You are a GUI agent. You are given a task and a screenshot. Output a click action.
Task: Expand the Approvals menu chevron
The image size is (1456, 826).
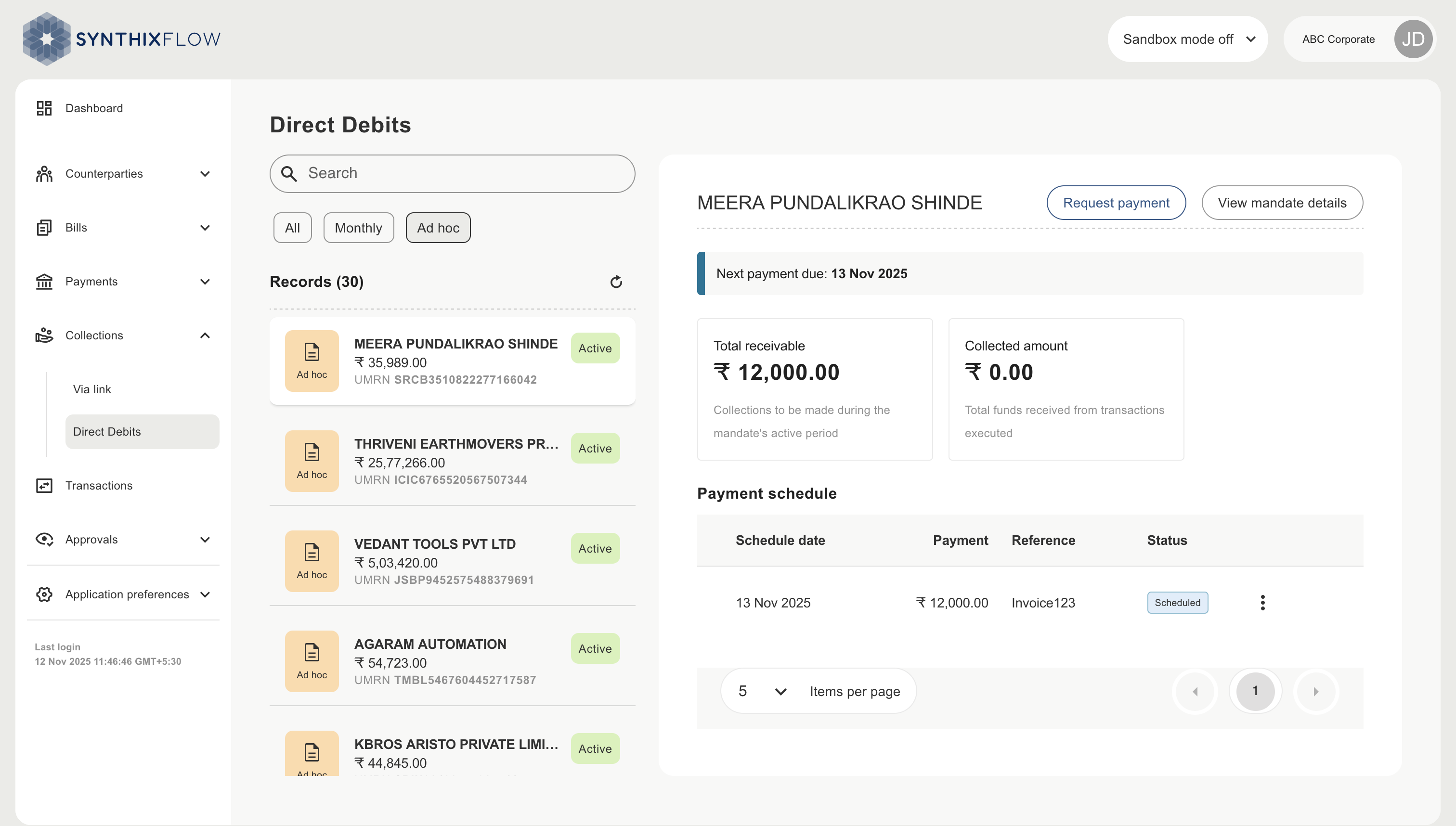(206, 540)
